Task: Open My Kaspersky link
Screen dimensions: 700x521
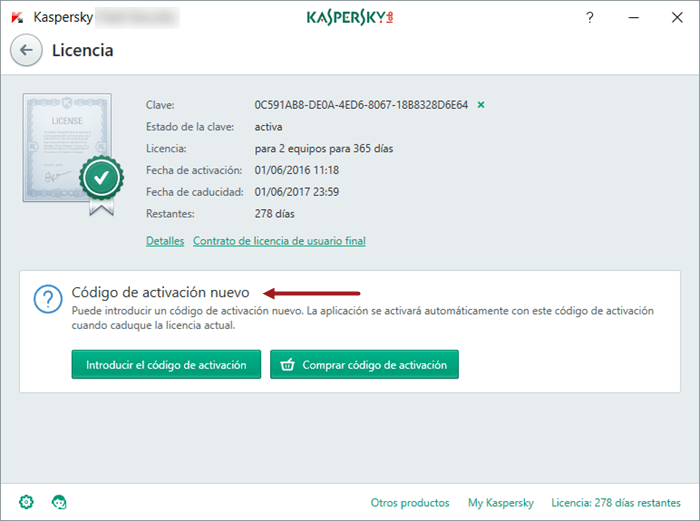Action: tap(501, 503)
